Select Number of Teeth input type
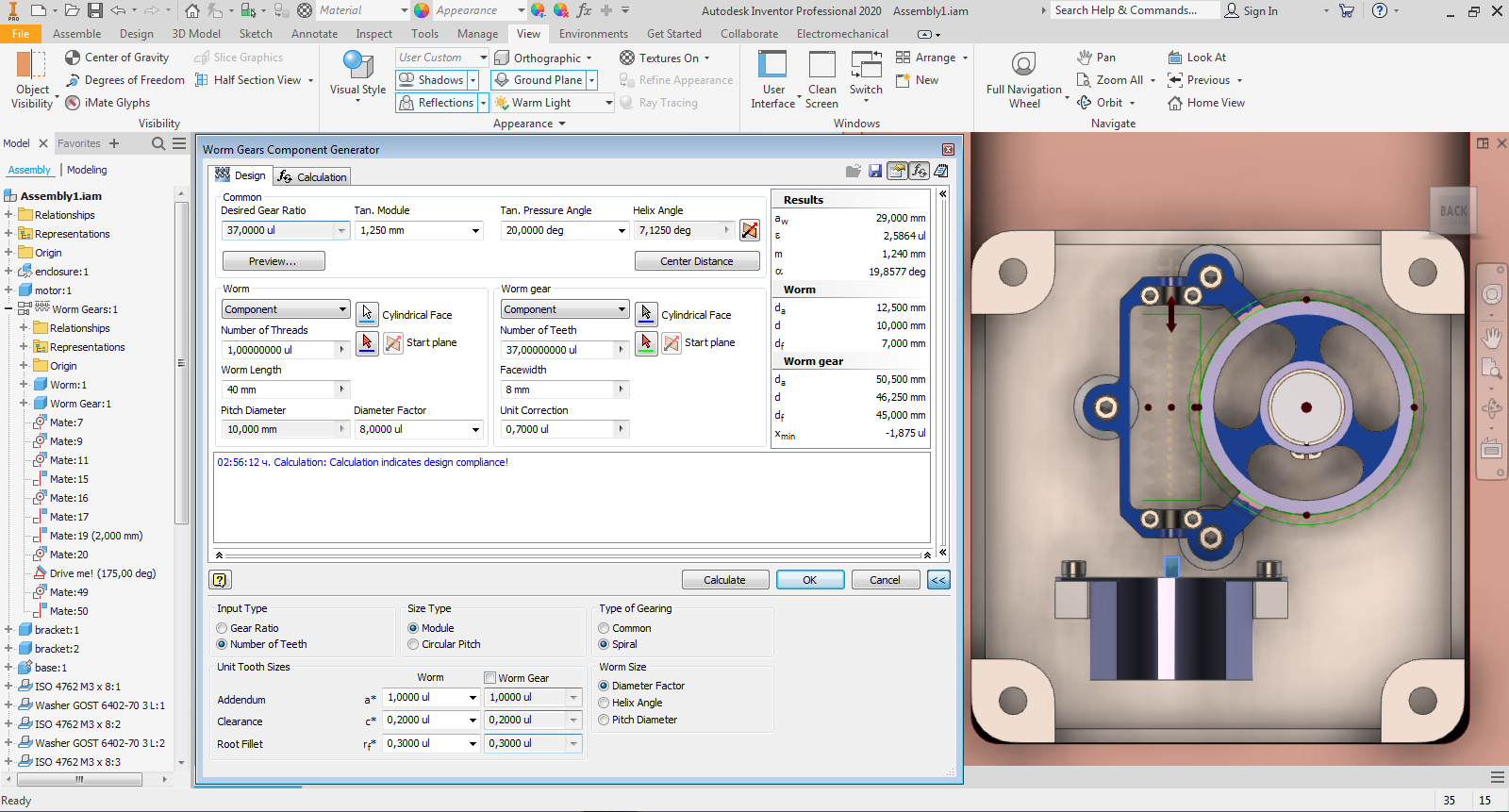Screen dimensions: 1509x812 point(223,644)
